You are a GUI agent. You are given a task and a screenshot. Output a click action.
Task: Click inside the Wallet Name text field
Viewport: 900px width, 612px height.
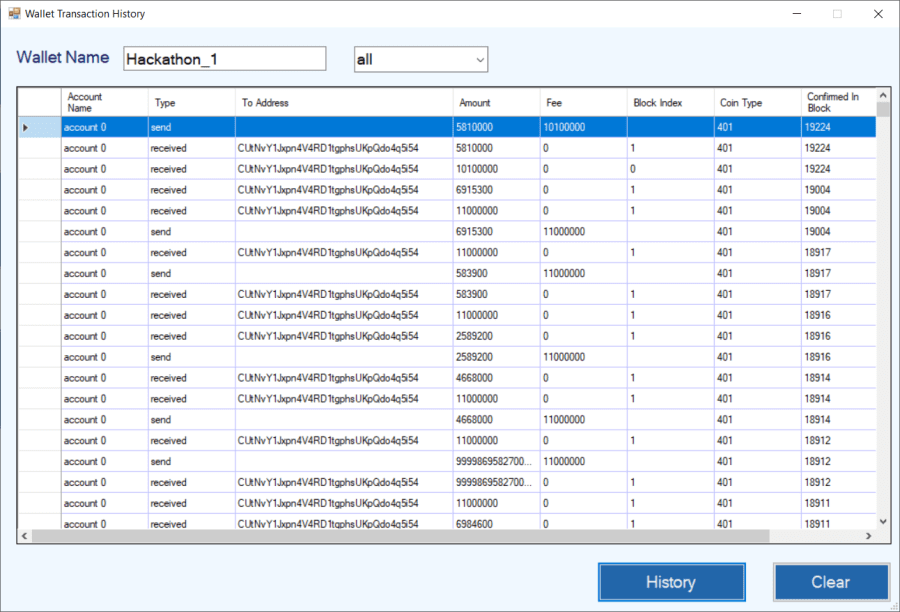pyautogui.click(x=224, y=58)
